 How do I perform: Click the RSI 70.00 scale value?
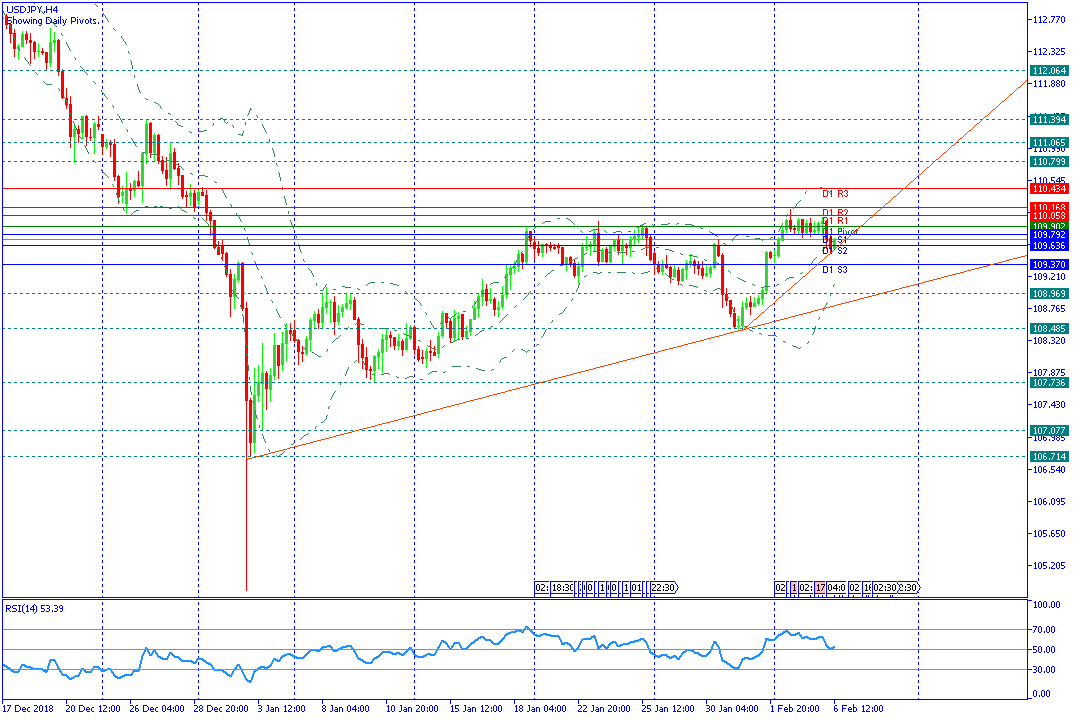click(x=1047, y=630)
